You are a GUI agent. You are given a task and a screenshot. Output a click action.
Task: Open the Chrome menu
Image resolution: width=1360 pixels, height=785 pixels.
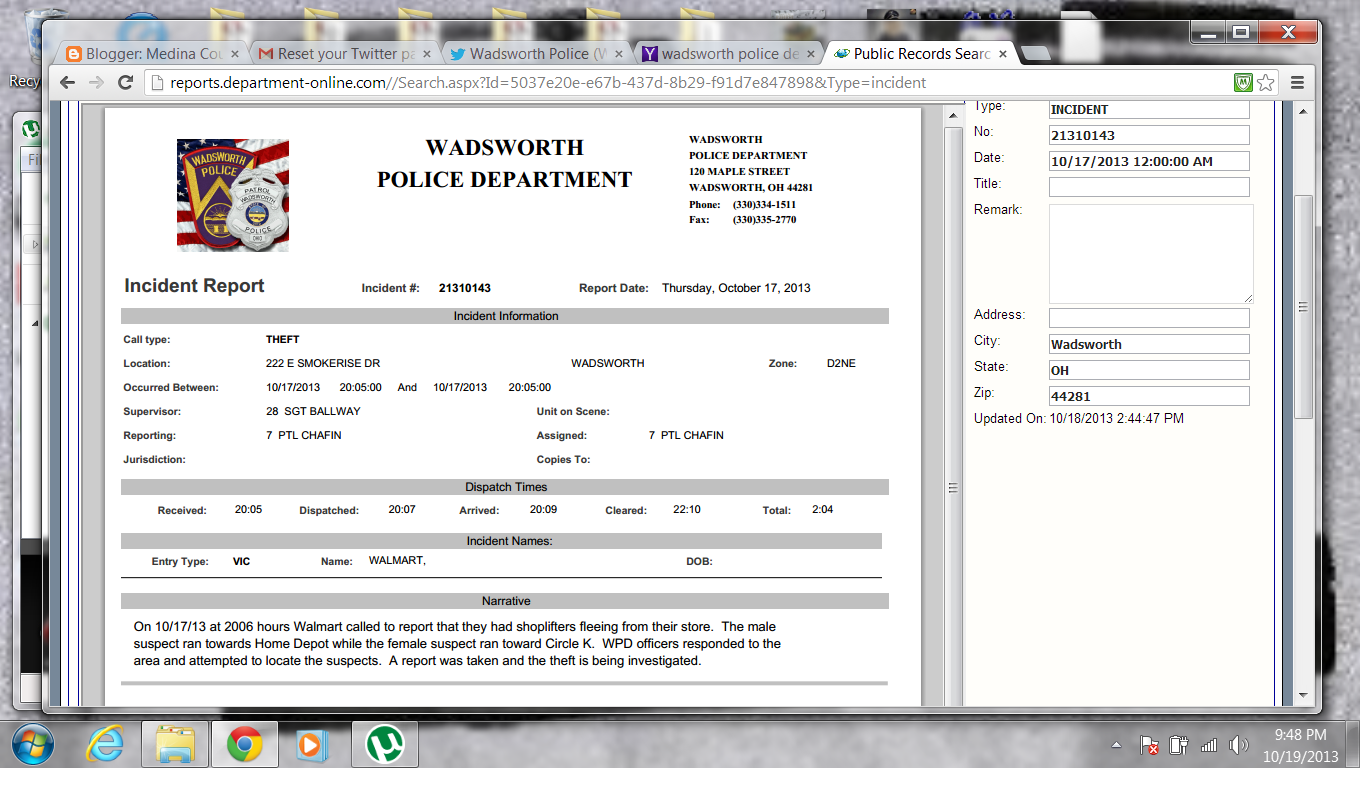[x=1297, y=83]
